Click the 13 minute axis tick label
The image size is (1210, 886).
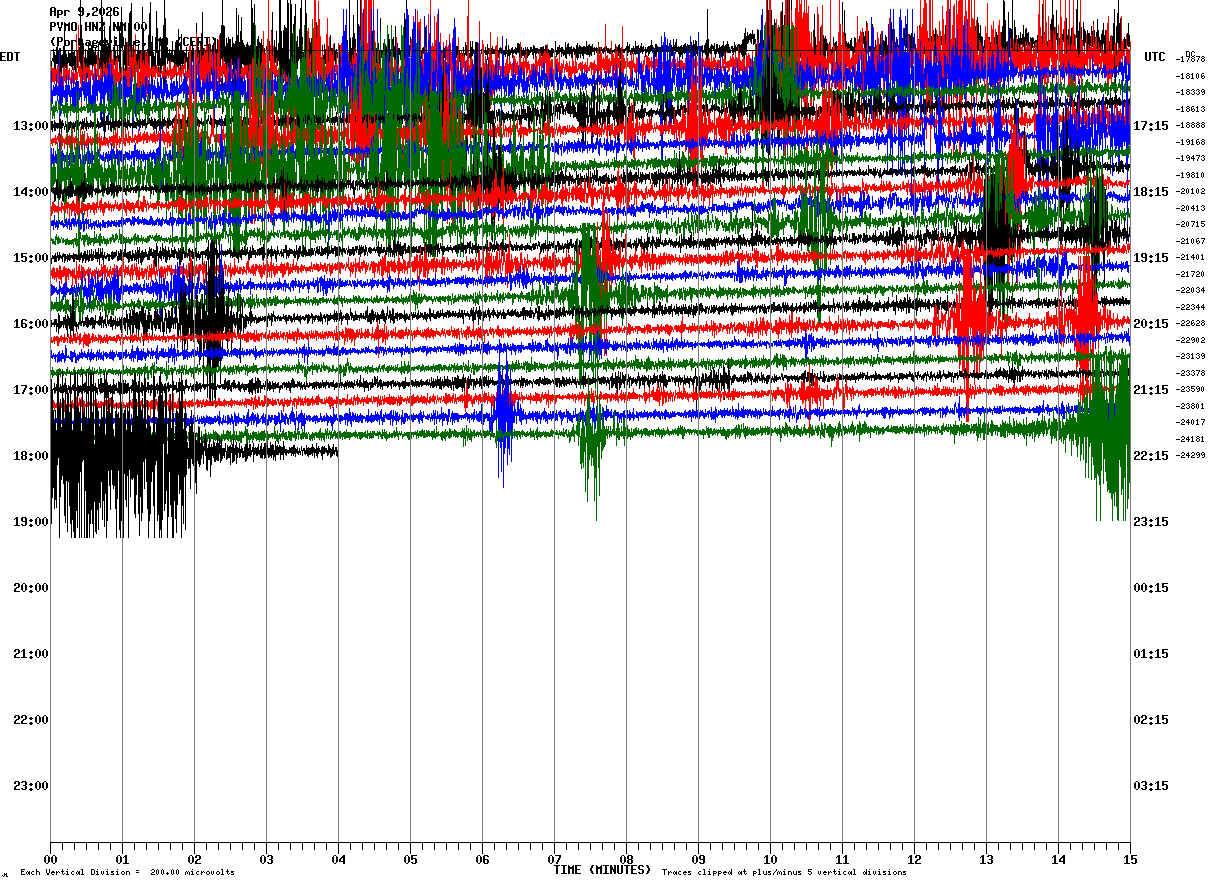click(x=986, y=859)
